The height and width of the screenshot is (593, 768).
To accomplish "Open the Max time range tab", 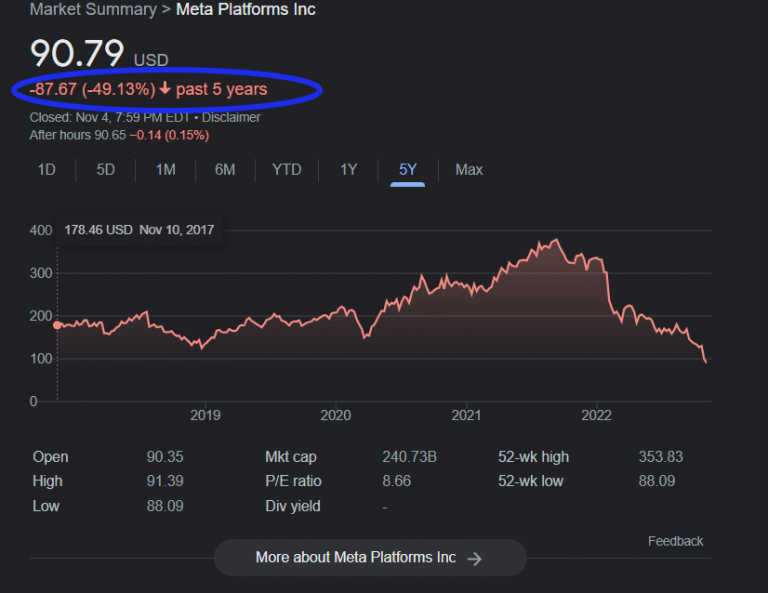I will tap(469, 170).
